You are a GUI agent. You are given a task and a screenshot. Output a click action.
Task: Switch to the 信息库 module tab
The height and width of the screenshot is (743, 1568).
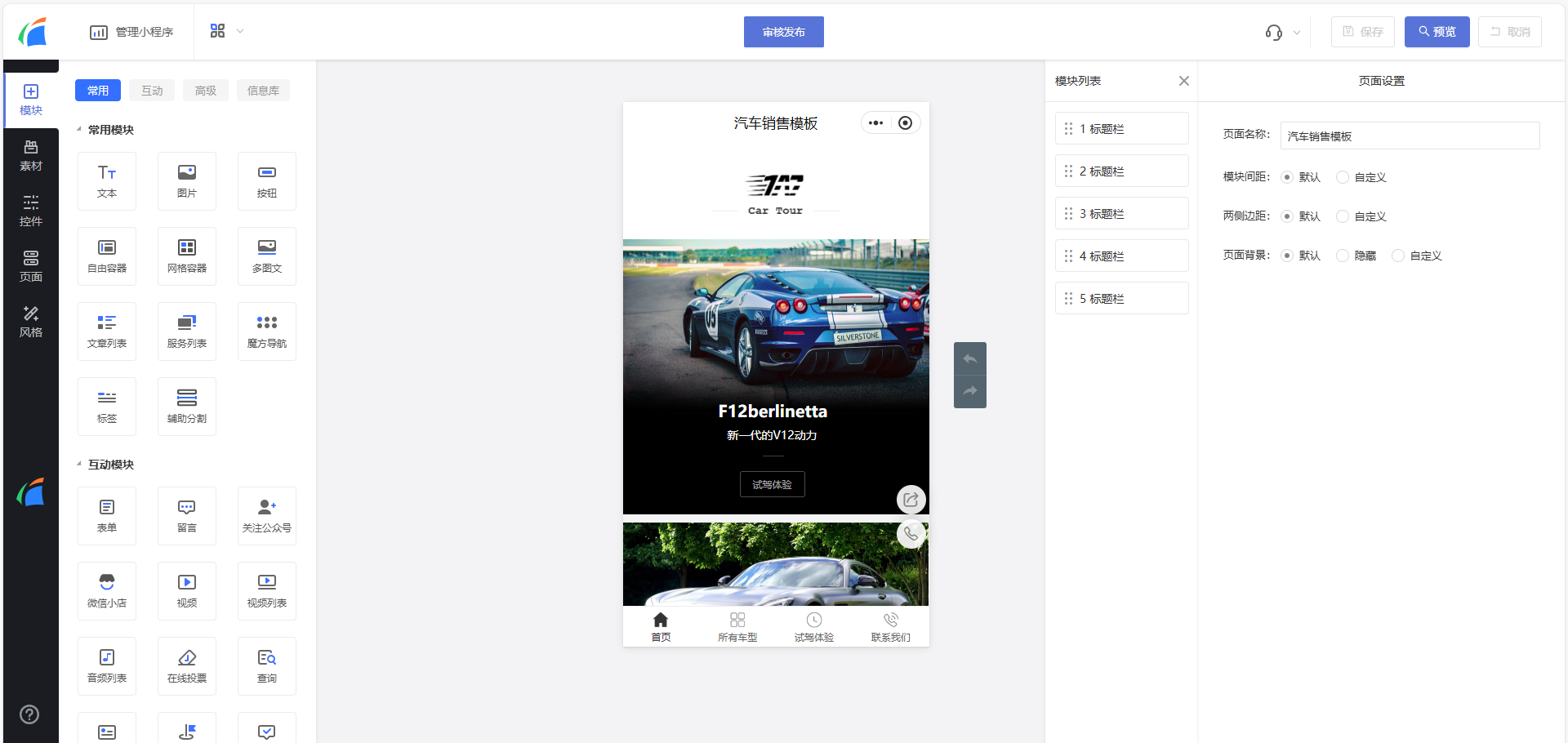(x=263, y=91)
